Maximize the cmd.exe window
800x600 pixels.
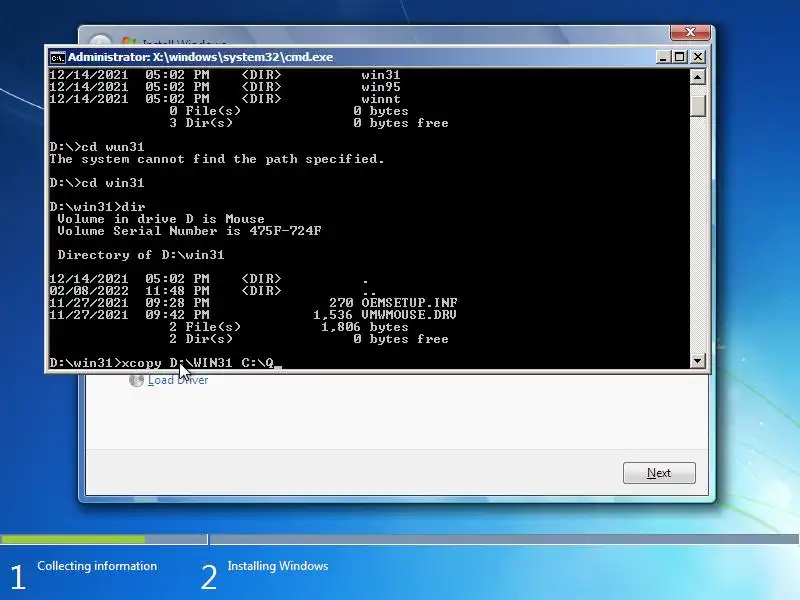[680, 57]
